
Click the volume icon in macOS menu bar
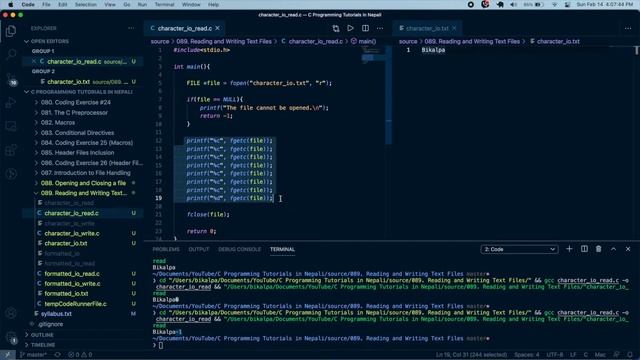point(513,4)
